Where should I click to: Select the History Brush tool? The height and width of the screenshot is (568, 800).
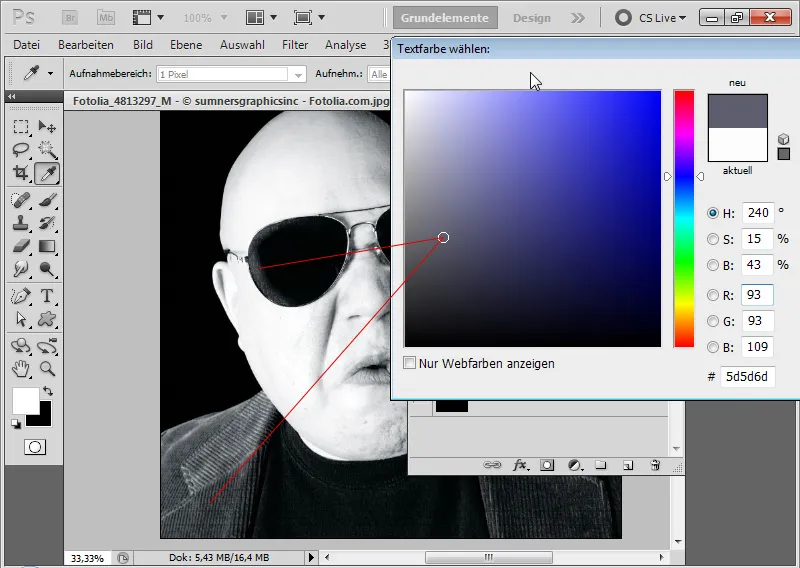tap(47, 223)
